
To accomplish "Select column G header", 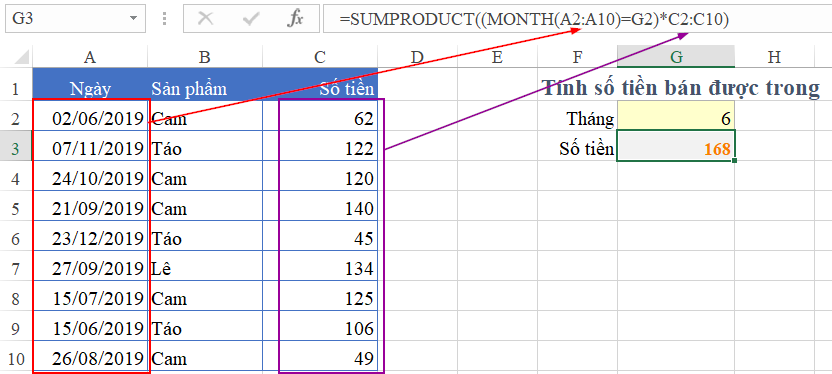I will (x=676, y=57).
